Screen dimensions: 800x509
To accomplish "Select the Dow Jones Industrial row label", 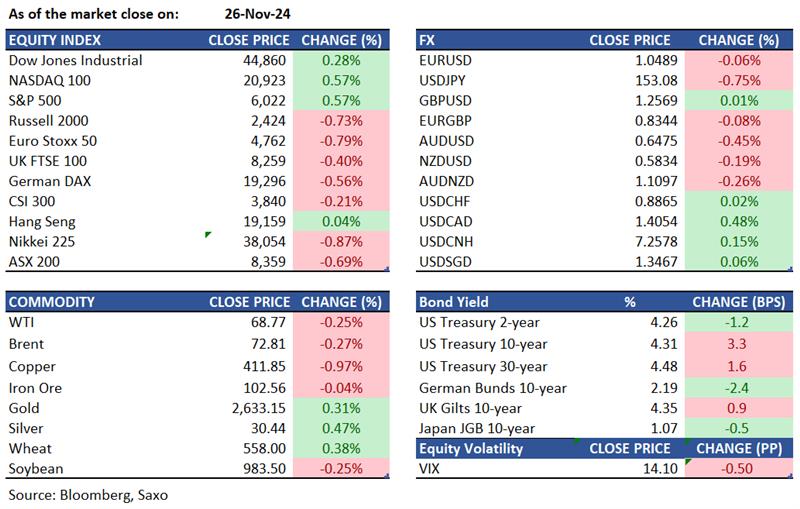I will [75, 60].
